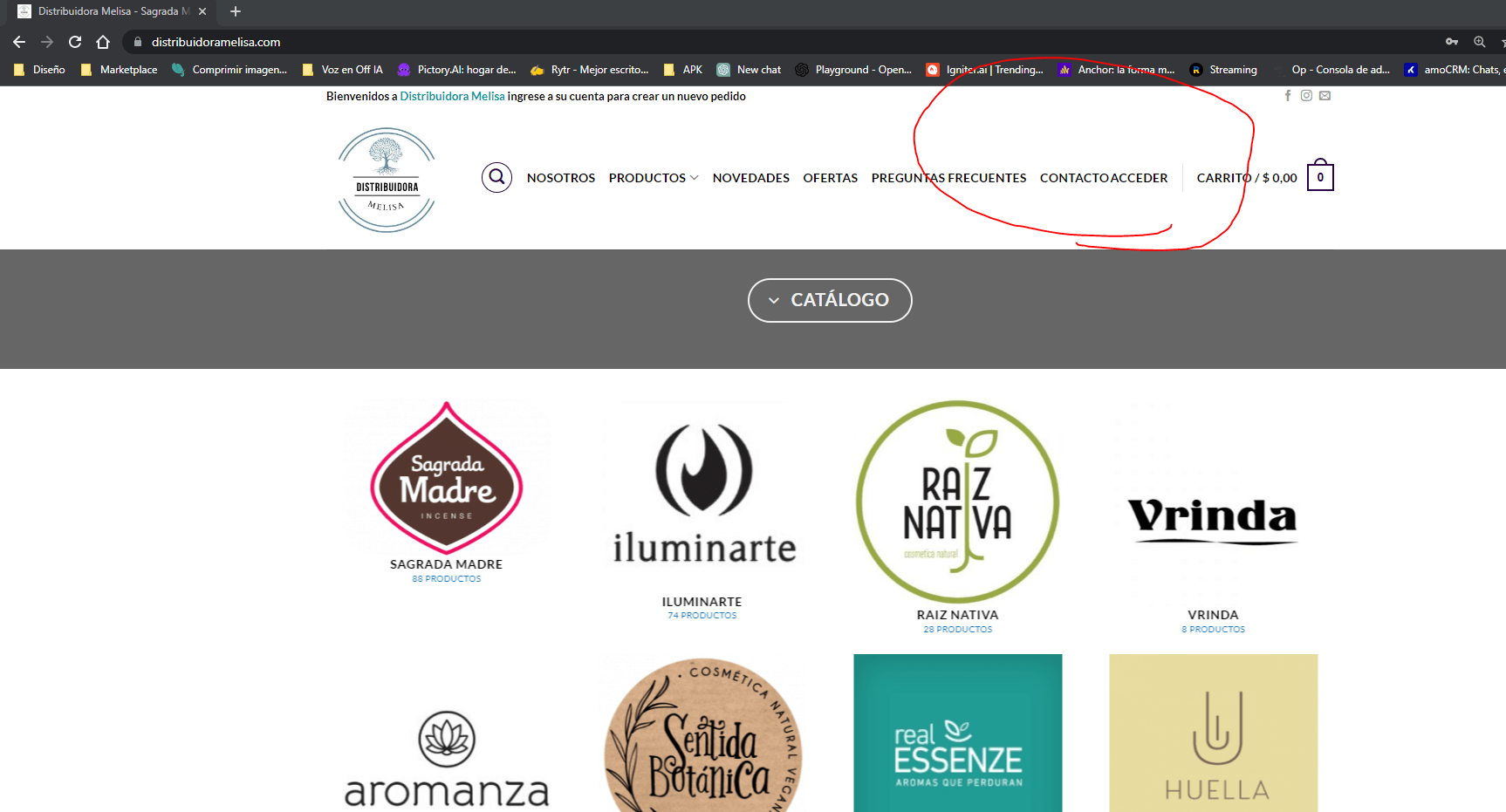
Task: Click the shopping bag cart icon
Action: 1320,175
